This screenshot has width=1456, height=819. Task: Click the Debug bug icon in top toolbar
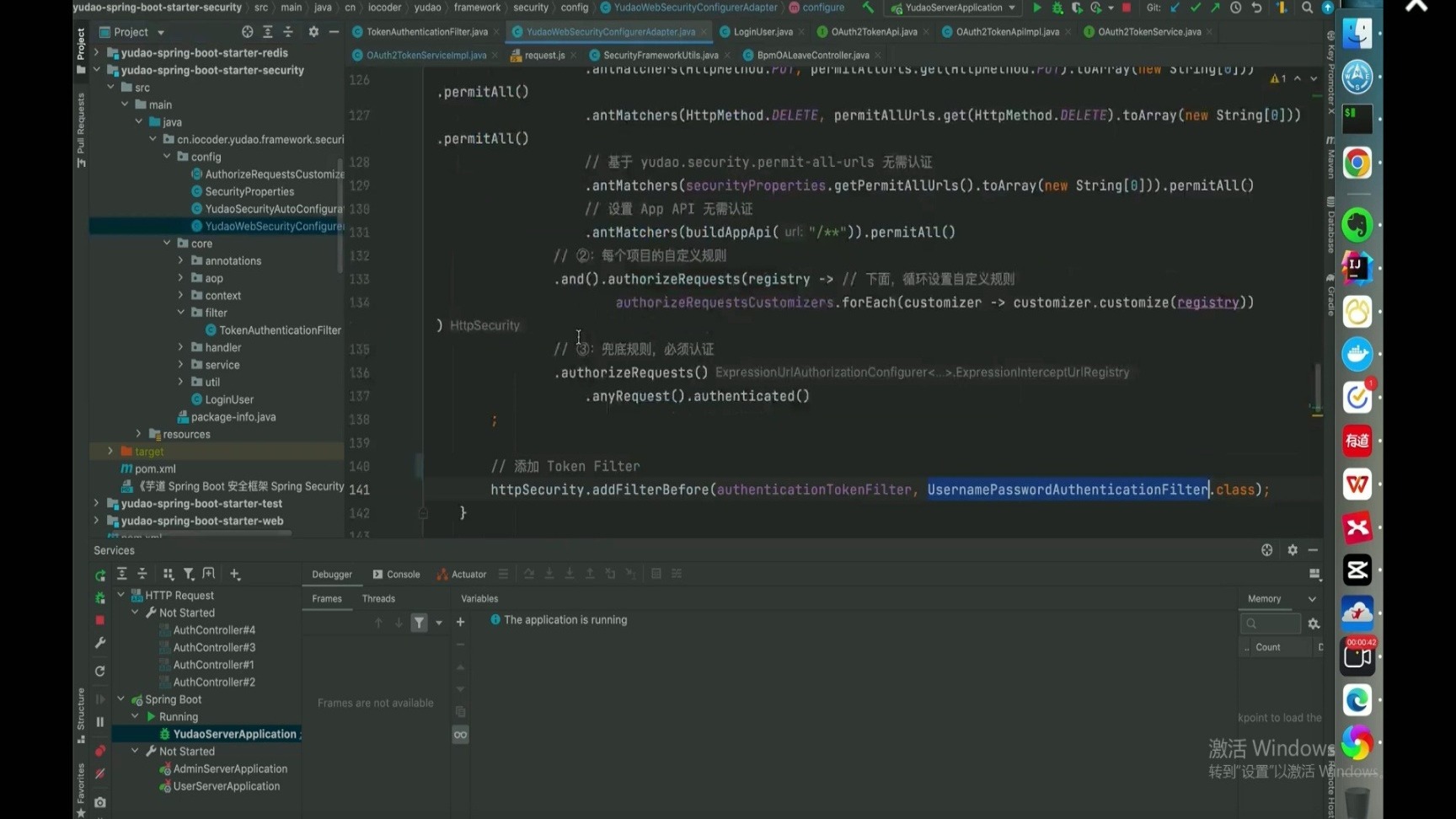coord(1057,8)
